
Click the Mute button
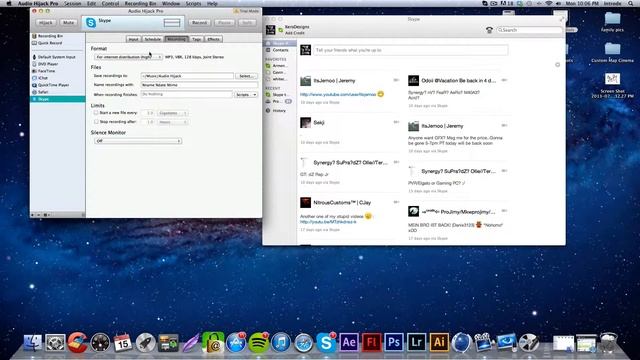pos(69,23)
